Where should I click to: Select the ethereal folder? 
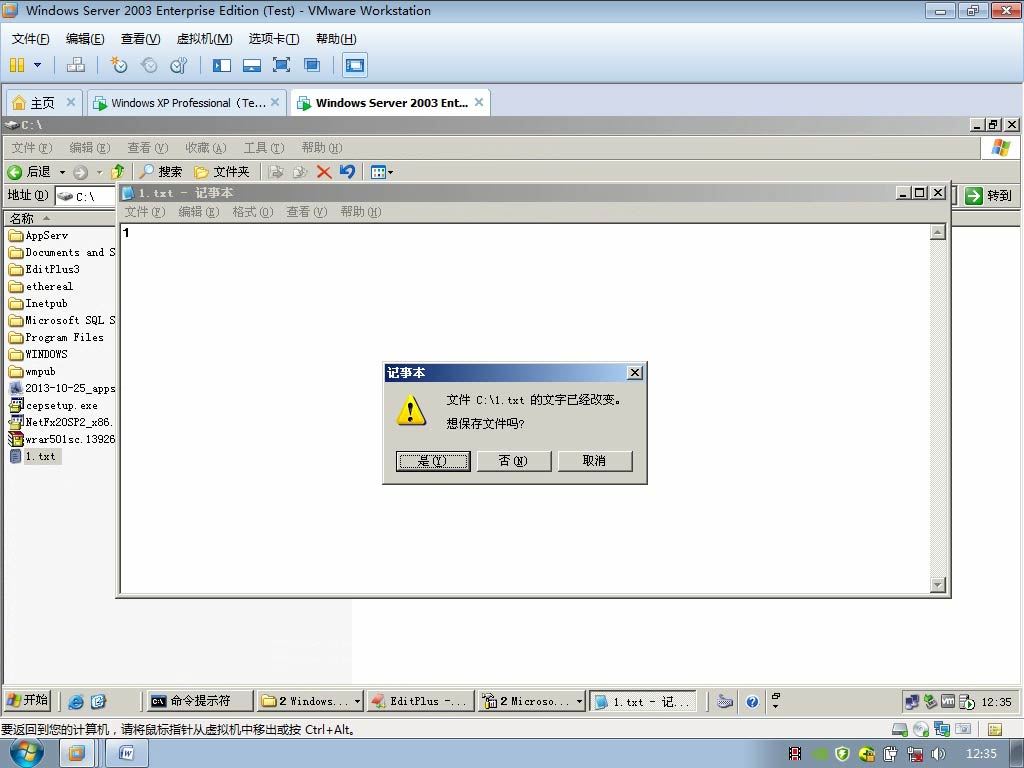click(42, 286)
